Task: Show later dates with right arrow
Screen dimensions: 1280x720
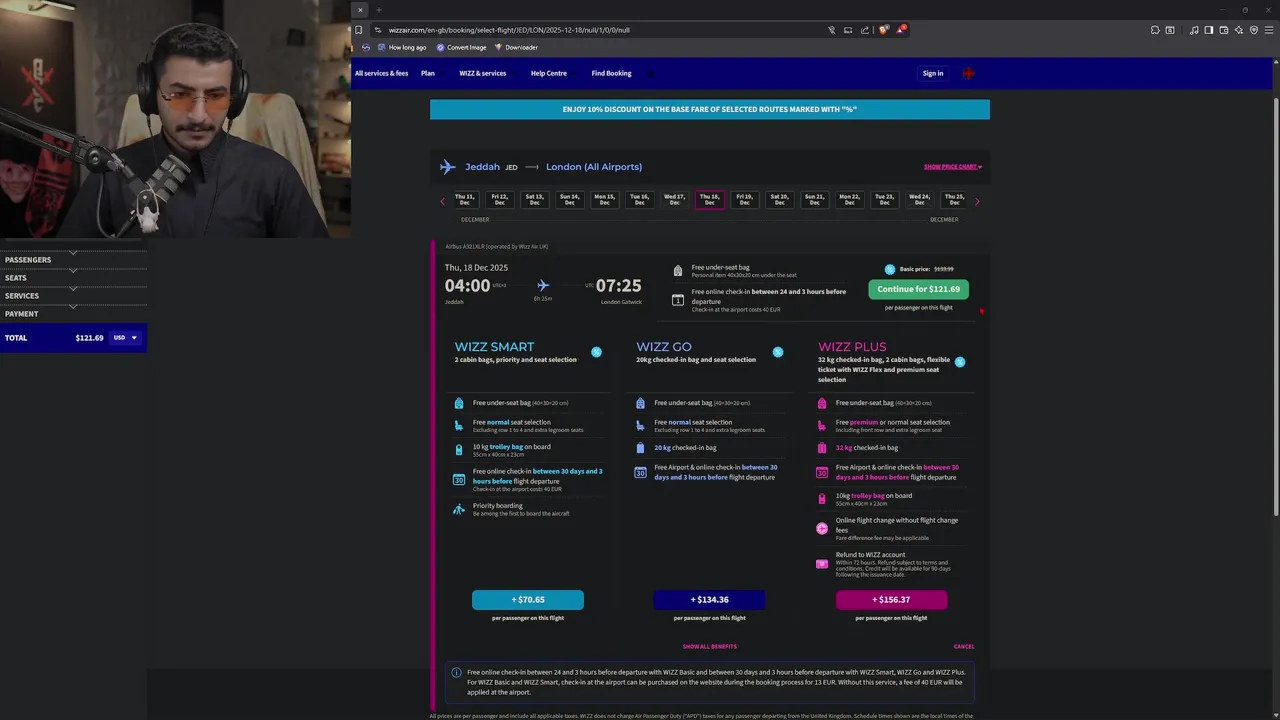Action: 977,202
